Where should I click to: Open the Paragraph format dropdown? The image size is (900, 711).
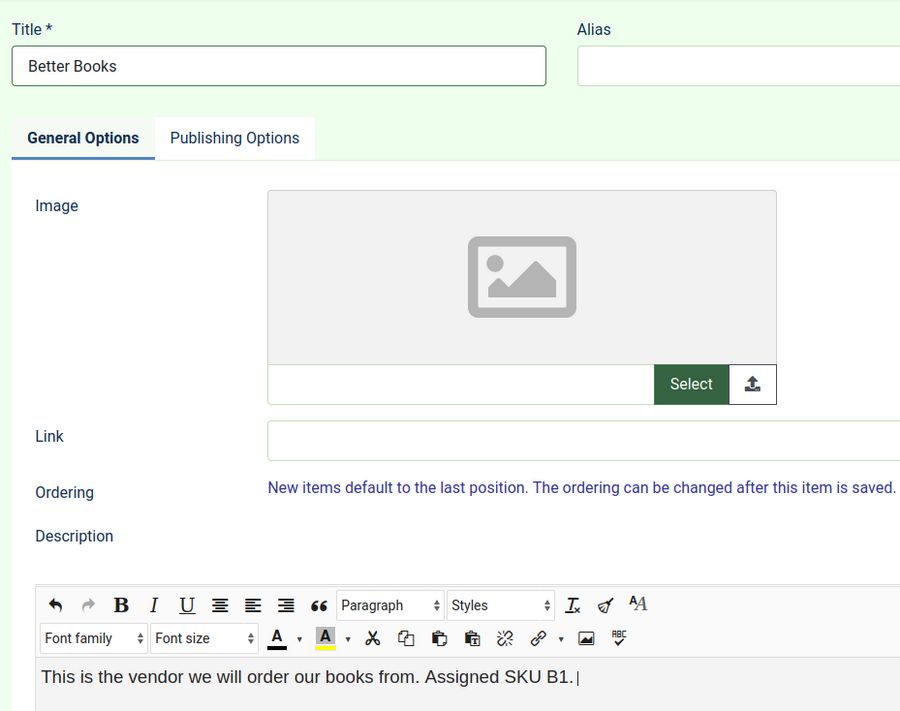[390, 605]
